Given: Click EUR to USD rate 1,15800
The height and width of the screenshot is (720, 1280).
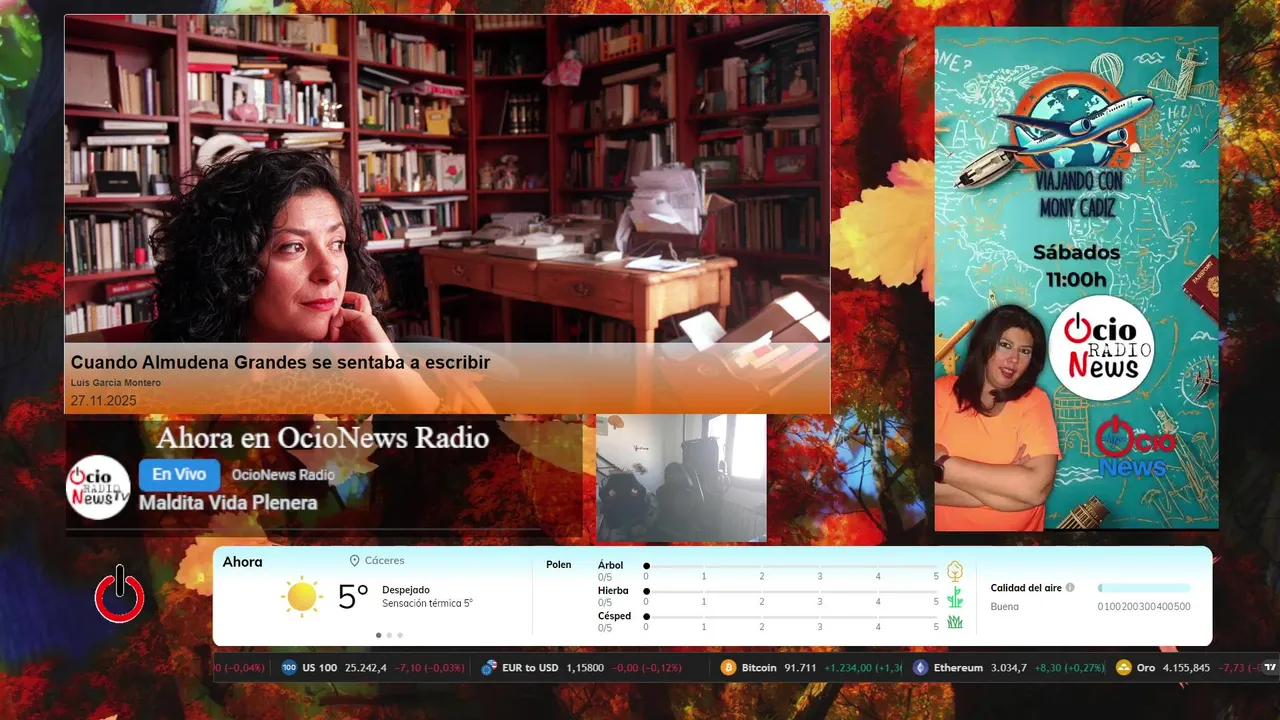Looking at the screenshot, I should (x=585, y=668).
